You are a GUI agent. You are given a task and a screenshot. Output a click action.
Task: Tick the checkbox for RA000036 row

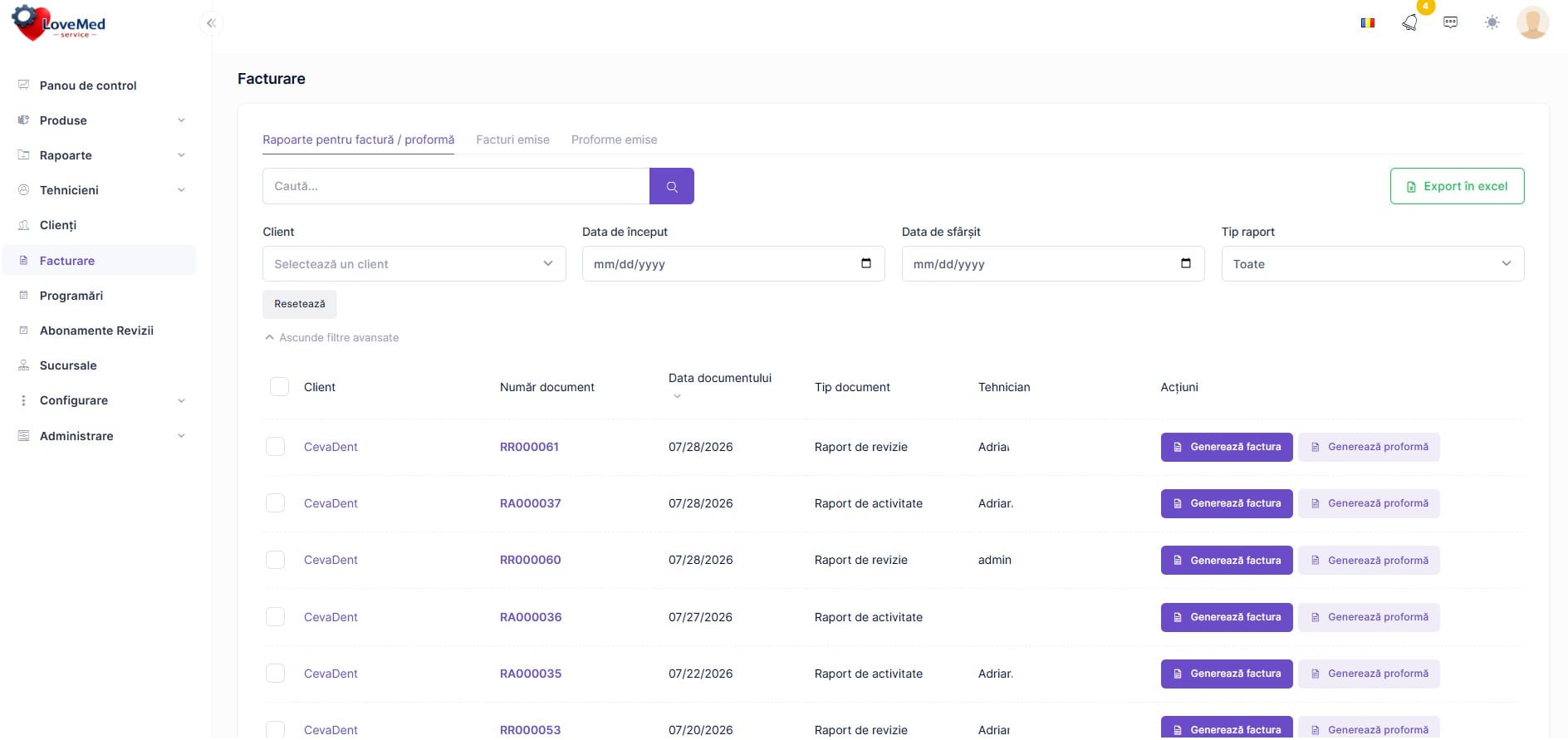coord(275,617)
